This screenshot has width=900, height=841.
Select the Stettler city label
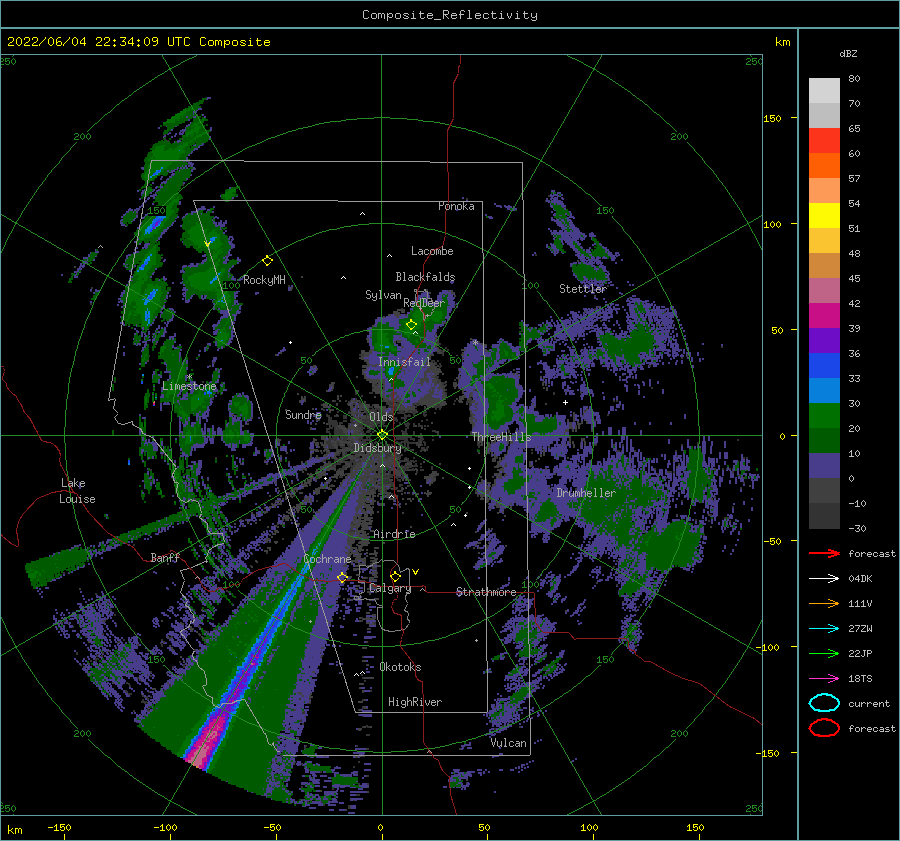(583, 289)
